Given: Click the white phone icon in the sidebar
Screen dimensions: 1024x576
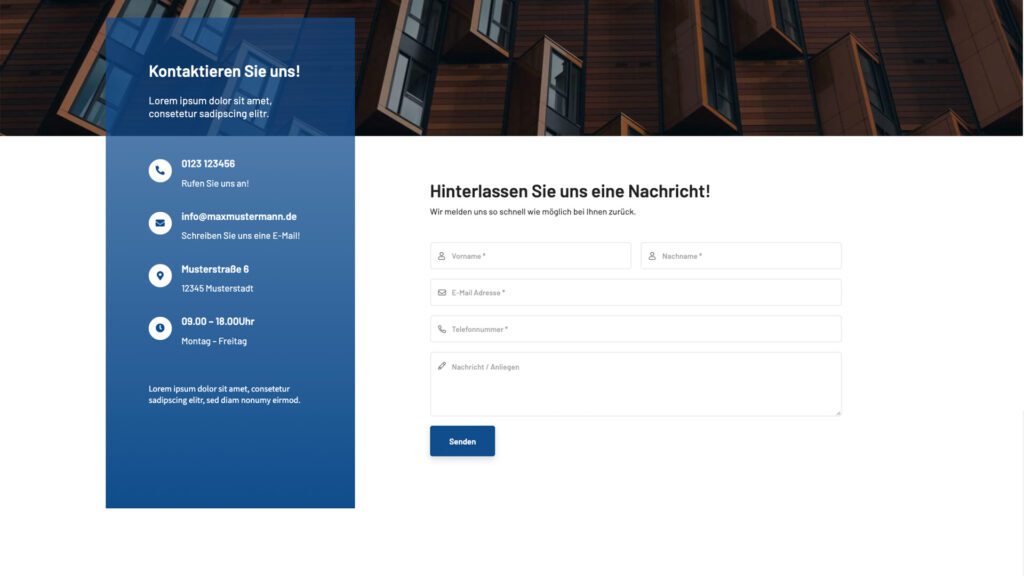Looking at the screenshot, I should [x=160, y=171].
